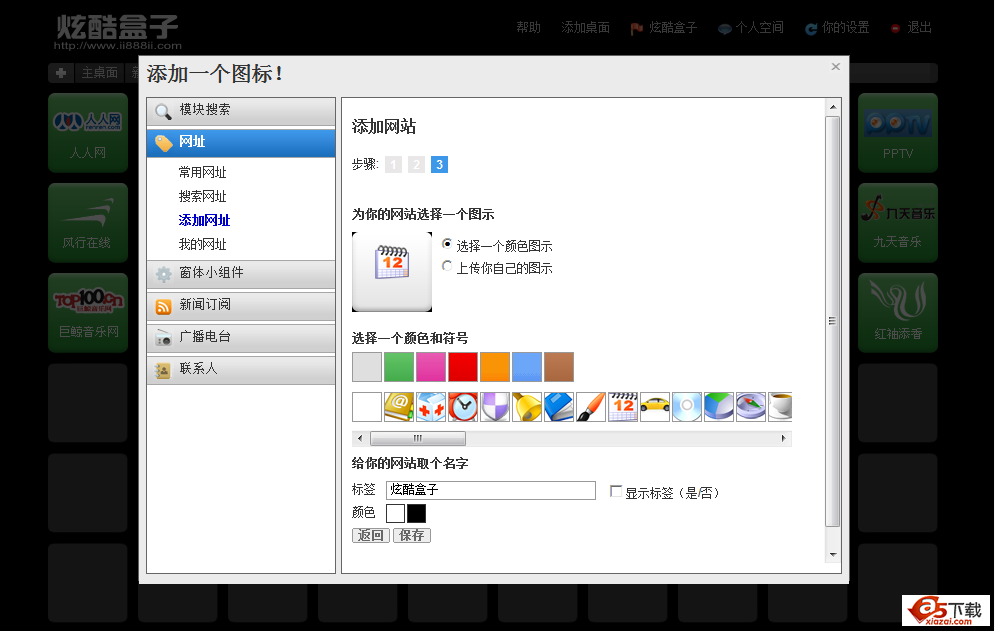Viewport: 995px width, 631px height.
Task: Go to step 2 of the wizard
Action: (416, 164)
